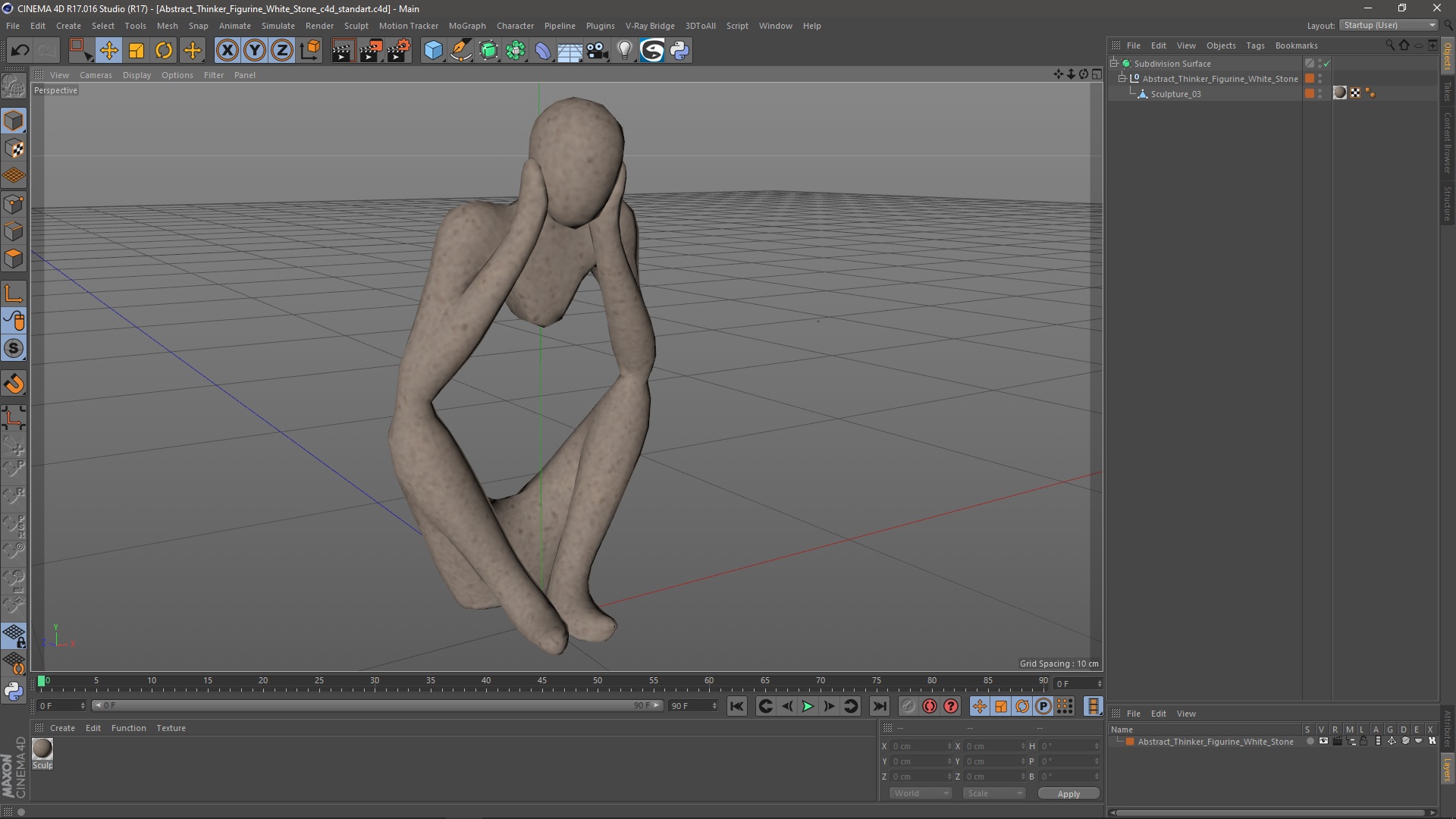This screenshot has width=1456, height=819.
Task: Add a Subdivision Surface generator icon
Action: pyautogui.click(x=488, y=51)
